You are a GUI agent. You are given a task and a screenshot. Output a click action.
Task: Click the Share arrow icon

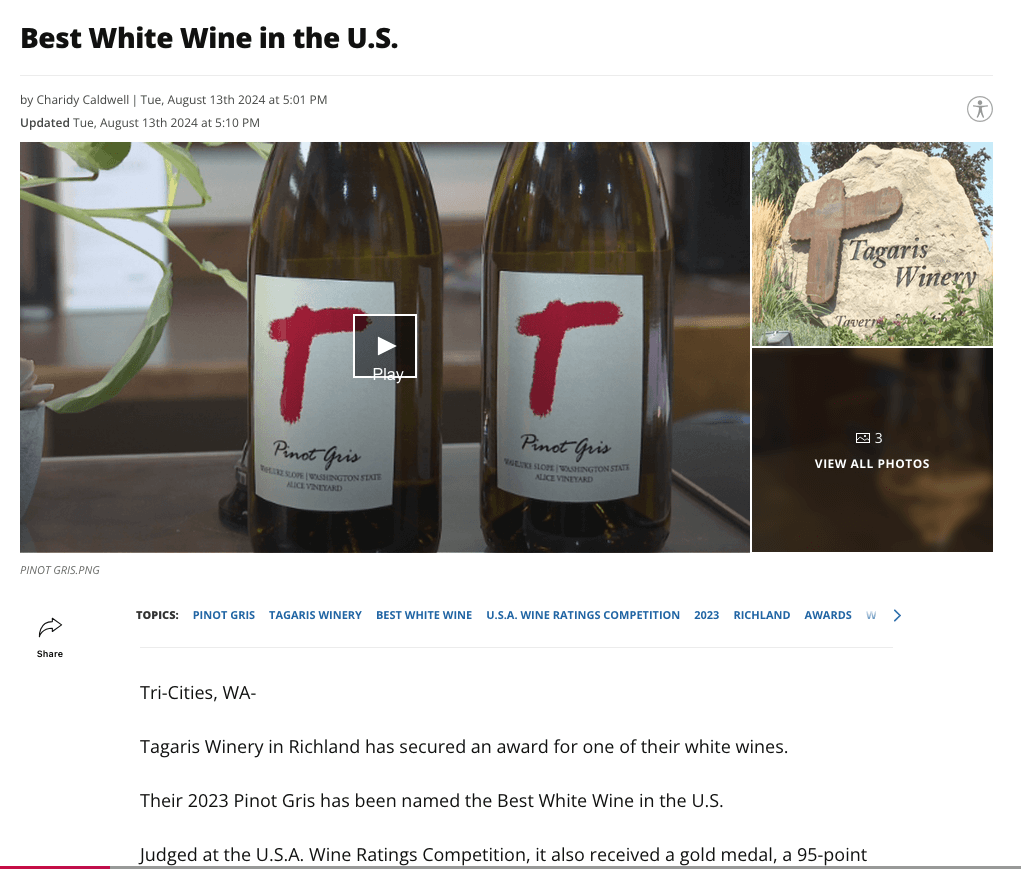point(50,627)
